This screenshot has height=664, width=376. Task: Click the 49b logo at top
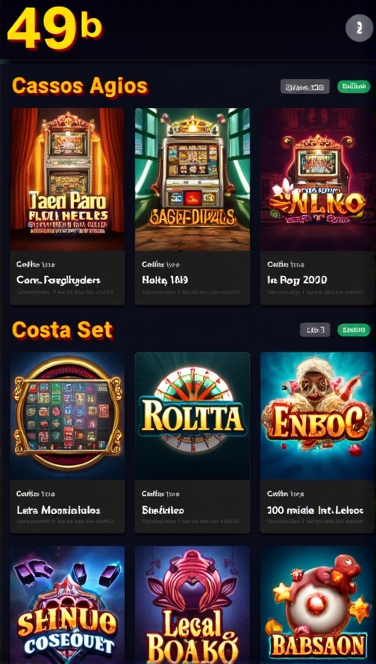[55, 28]
